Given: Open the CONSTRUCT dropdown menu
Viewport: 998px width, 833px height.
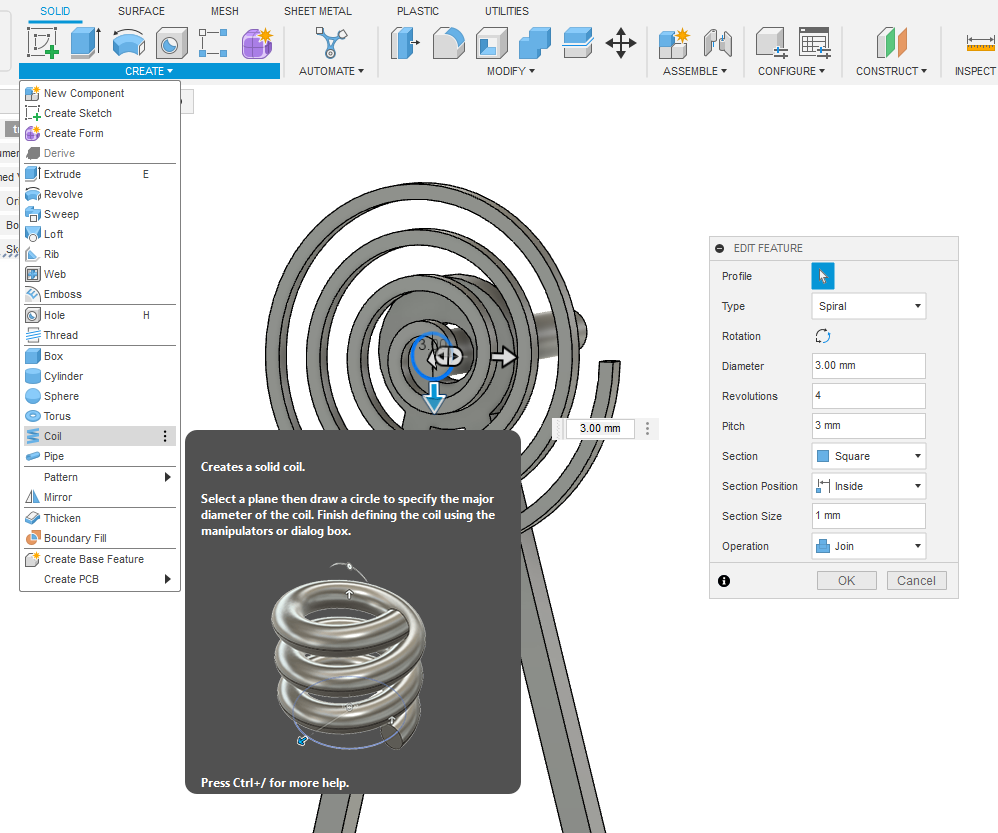Looking at the screenshot, I should click(x=891, y=71).
